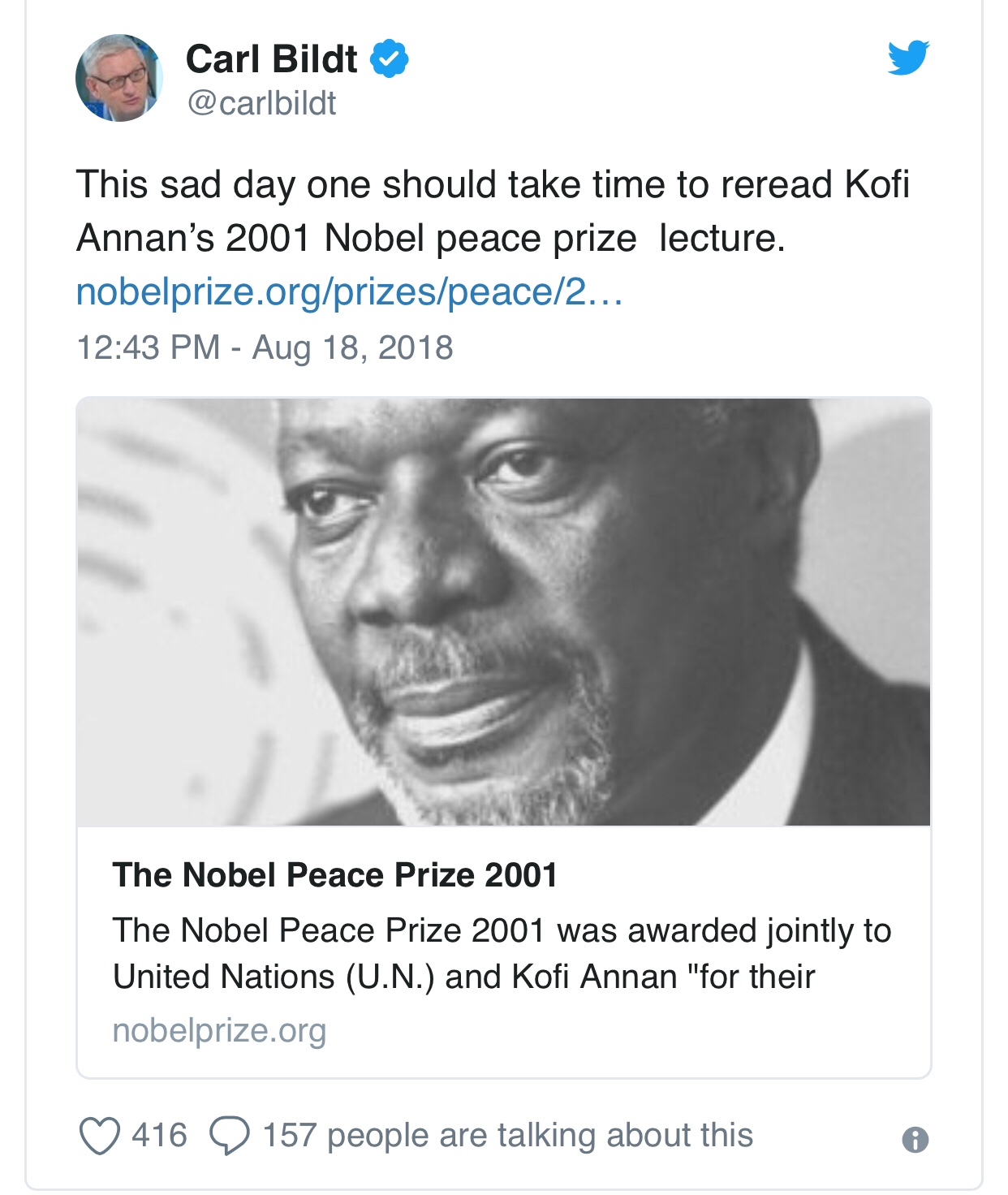1008x1195 pixels.
Task: Click the link card description text
Action: (502, 953)
